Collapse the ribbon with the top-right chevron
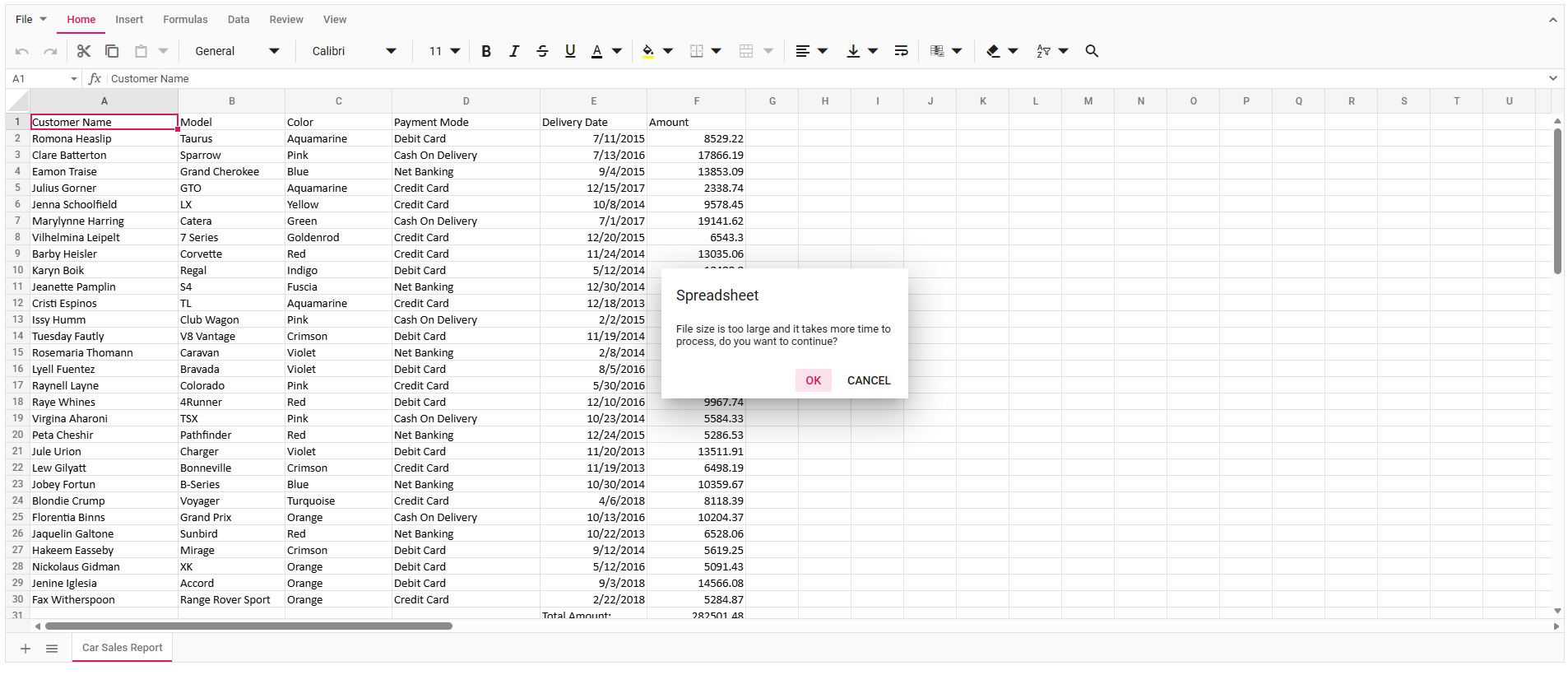This screenshot has width=1568, height=675. coord(1552,20)
